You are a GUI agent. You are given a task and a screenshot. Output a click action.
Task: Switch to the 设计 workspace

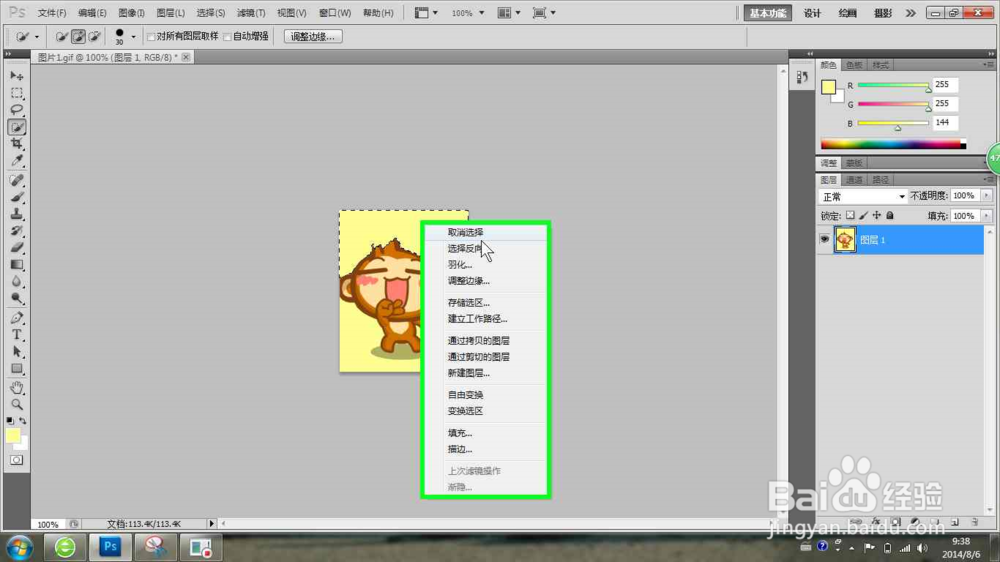pyautogui.click(x=812, y=13)
